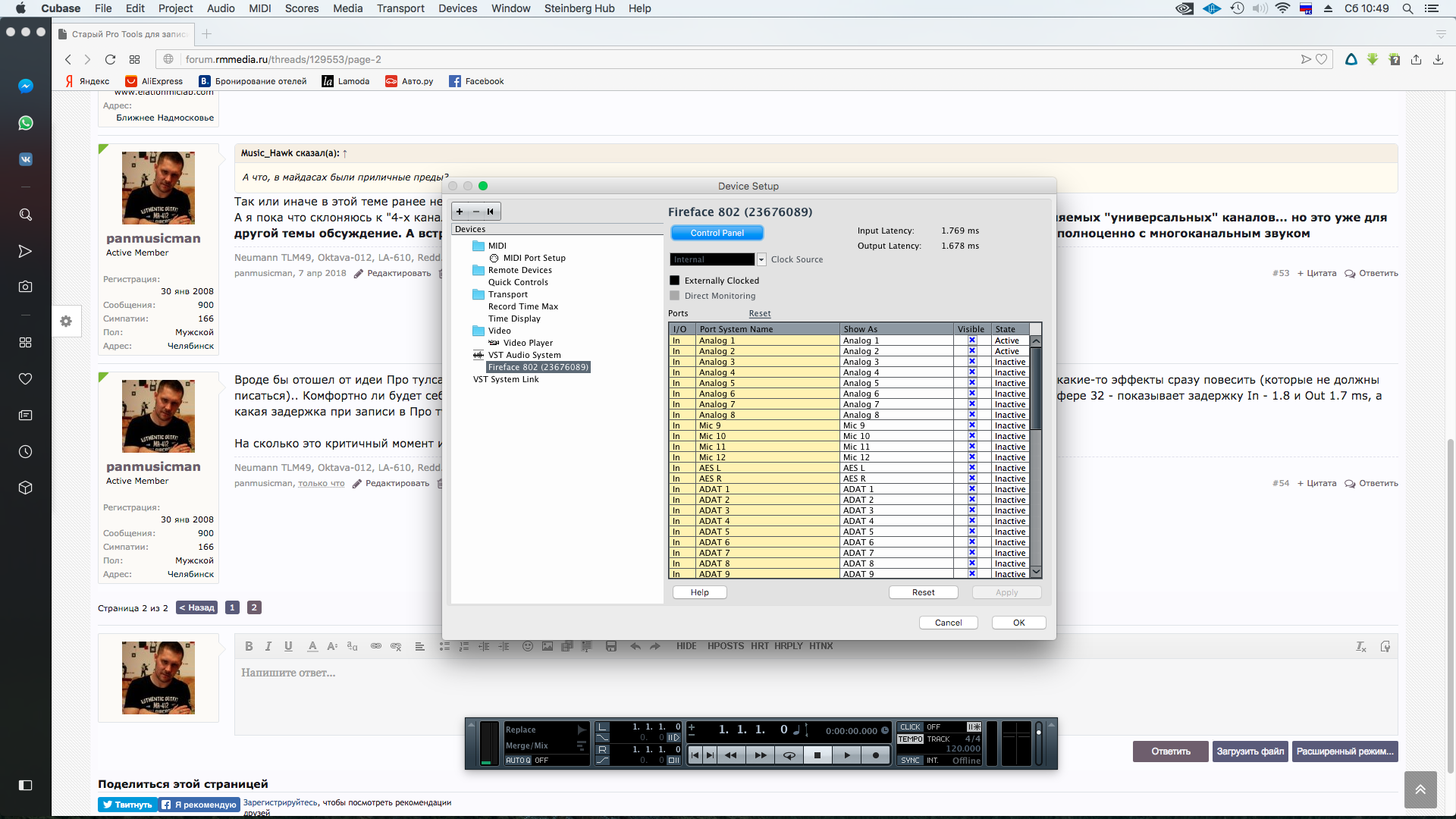The width and height of the screenshot is (1456, 819).
Task: Go to next marker in transport
Action: tap(710, 755)
